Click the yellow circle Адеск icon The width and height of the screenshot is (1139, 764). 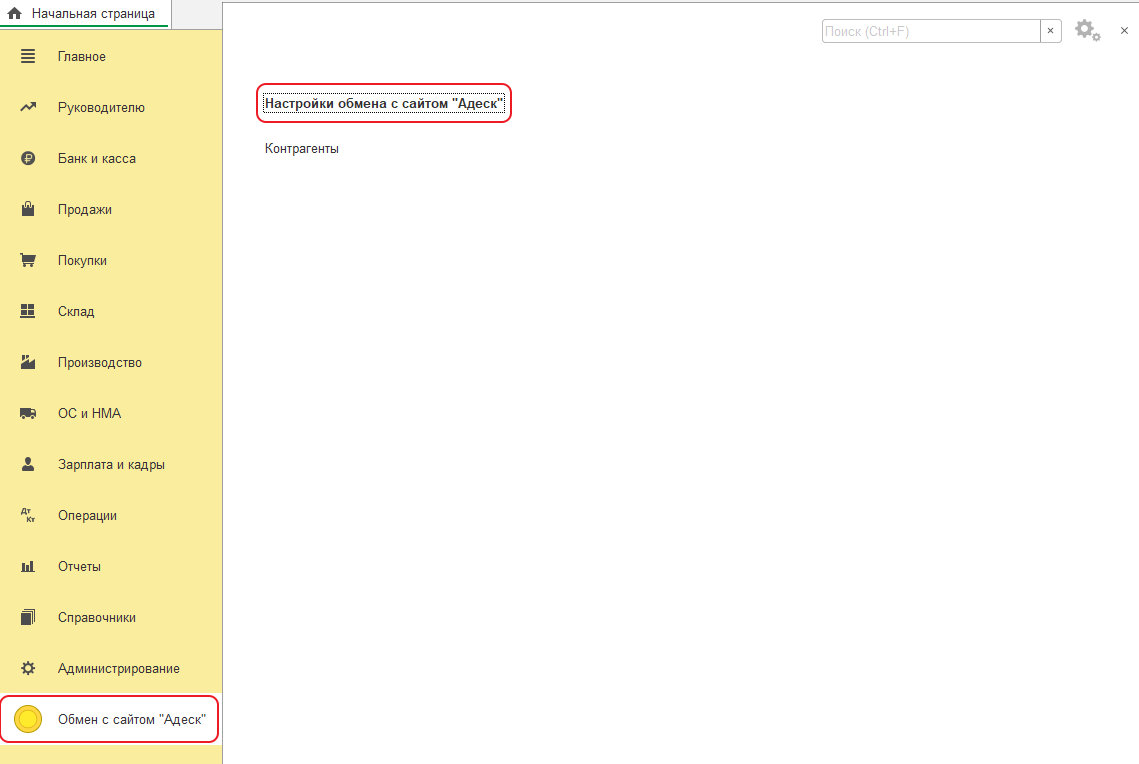click(x=28, y=719)
